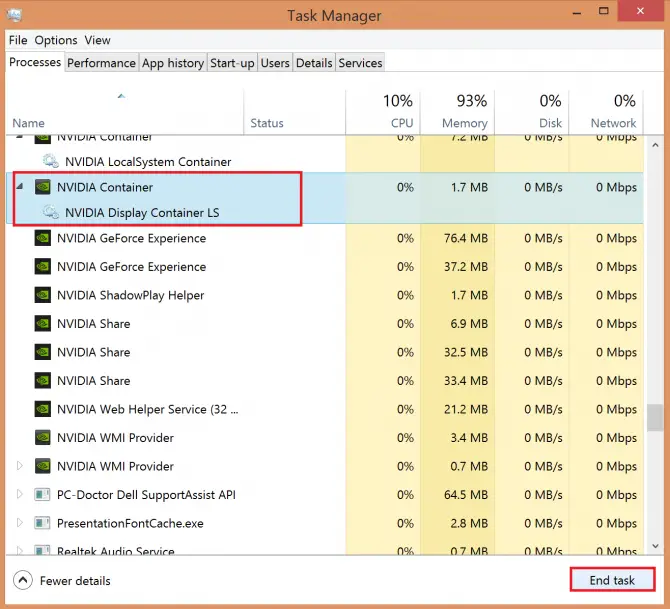Sort processes by Name column header

pyautogui.click(x=124, y=112)
